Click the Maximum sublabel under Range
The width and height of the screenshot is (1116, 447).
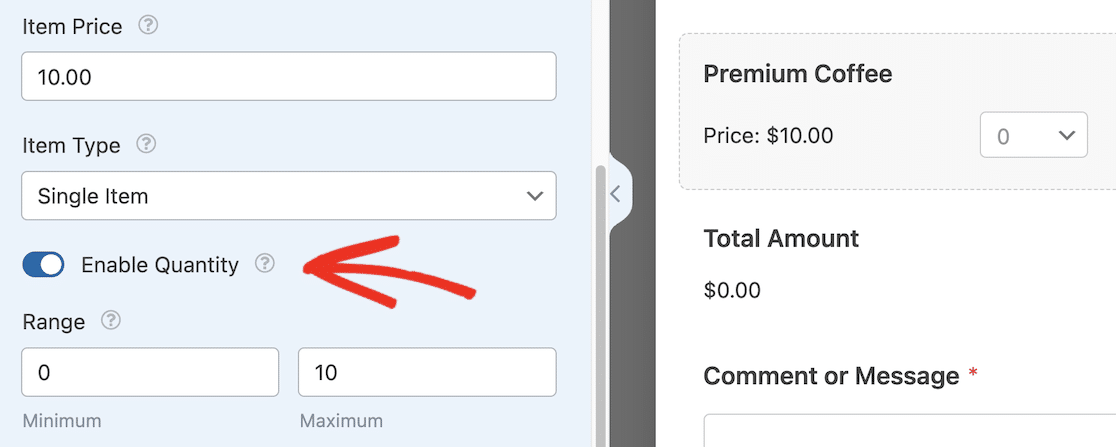(x=340, y=421)
